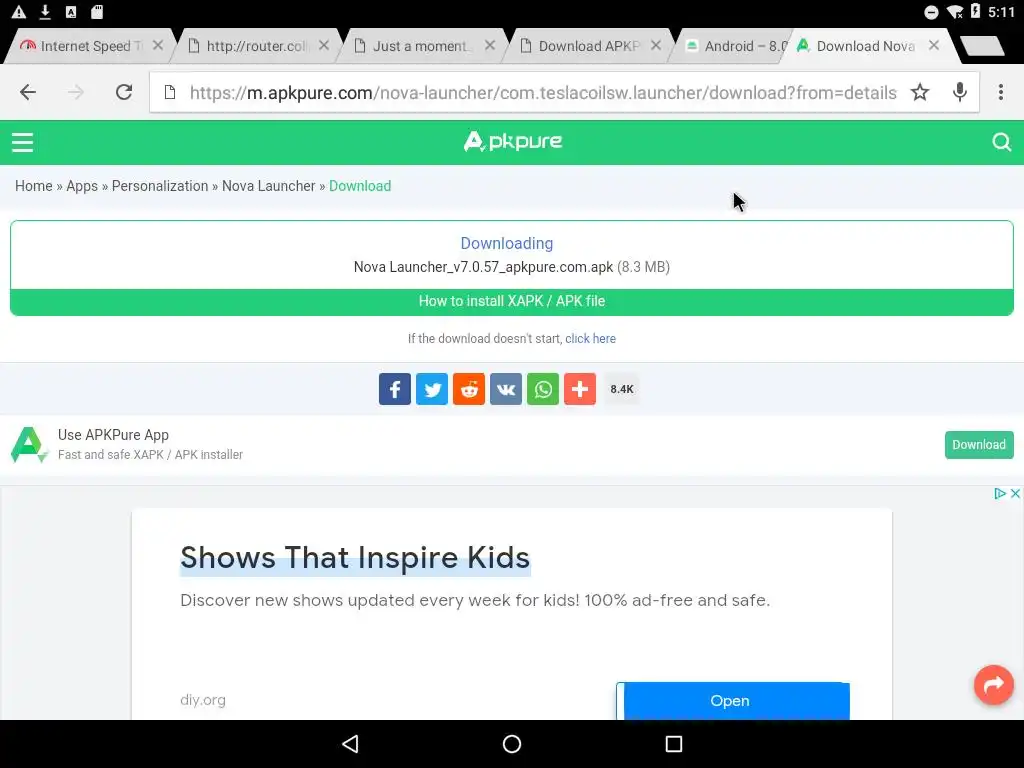Click the URL address bar
The width and height of the screenshot is (1024, 768).
pyautogui.click(x=543, y=93)
